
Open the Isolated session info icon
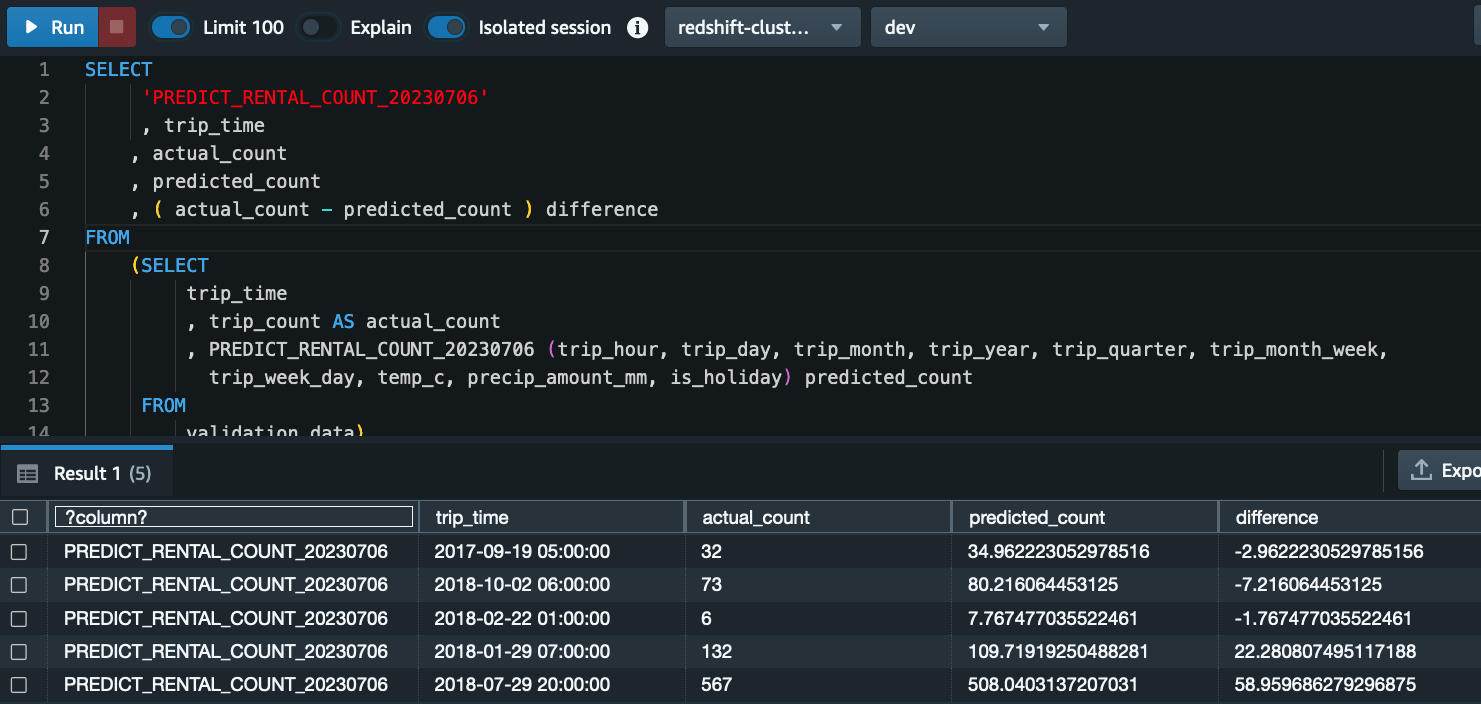[x=637, y=27]
